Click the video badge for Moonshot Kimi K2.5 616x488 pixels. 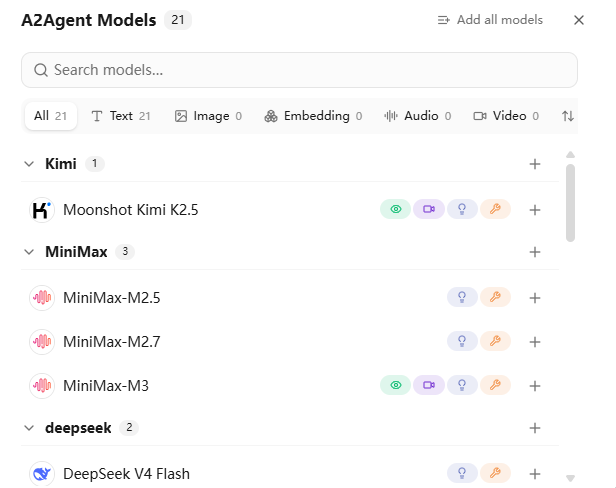(x=429, y=209)
